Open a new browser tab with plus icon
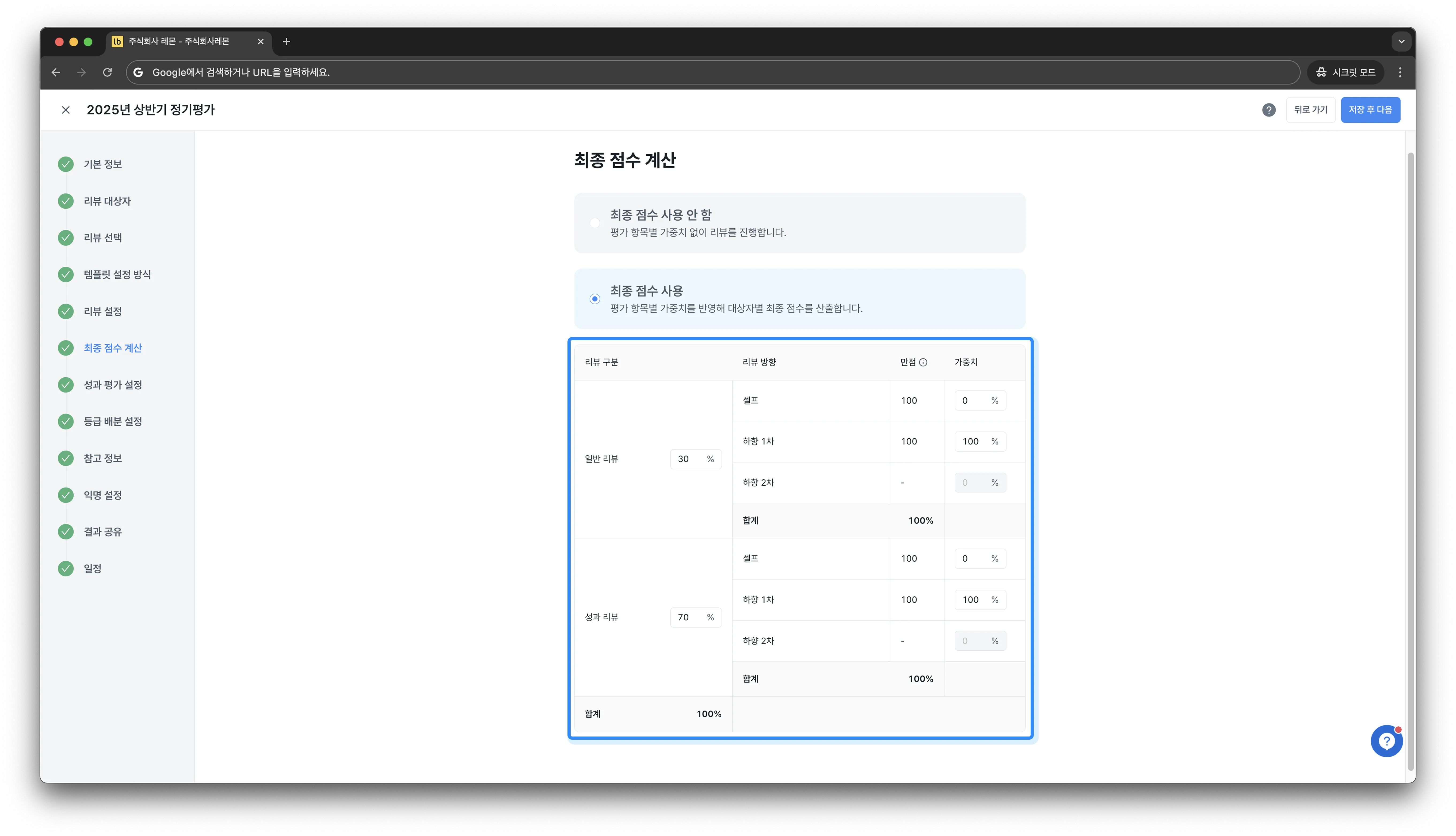 286,41
